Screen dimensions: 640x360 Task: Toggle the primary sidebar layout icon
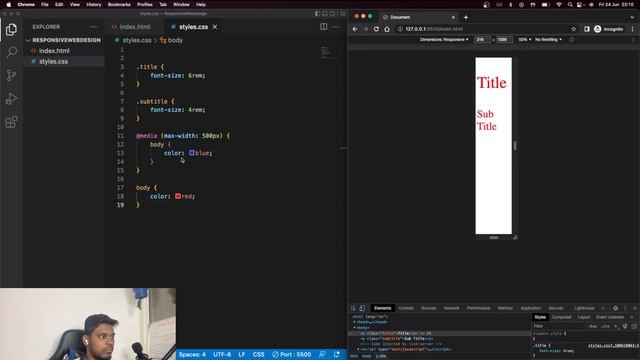pos(318,13)
